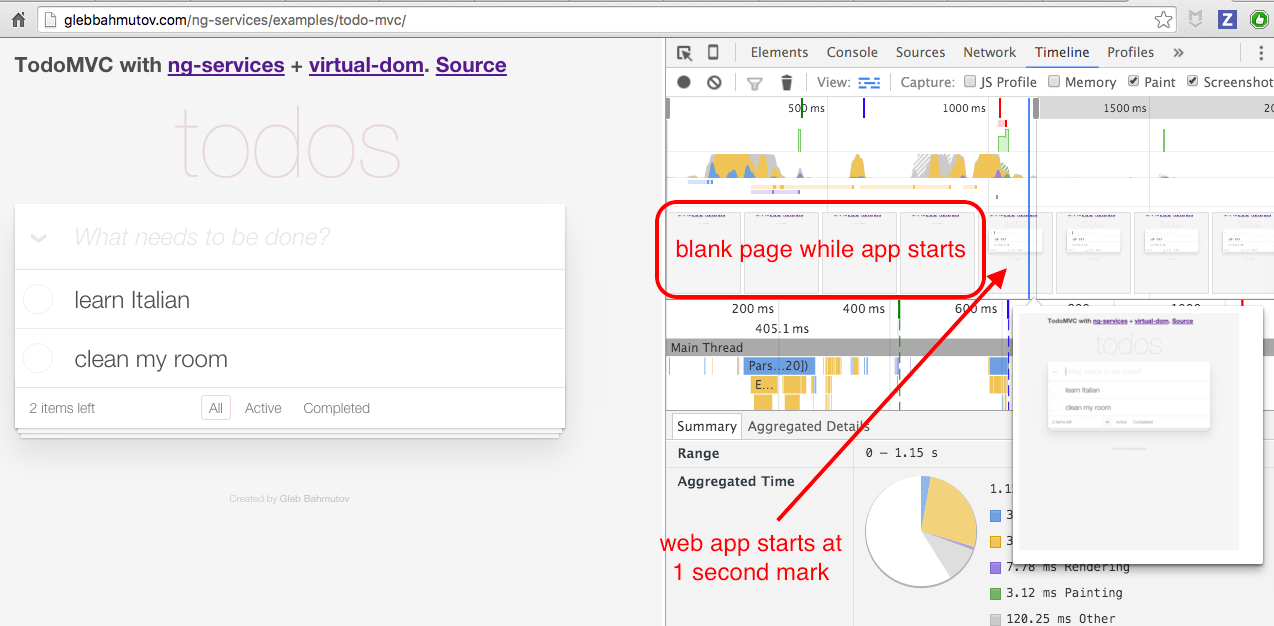Image resolution: width=1274 pixels, height=626 pixels.
Task: Activate the DevTools inspect element tool
Action: 684,53
